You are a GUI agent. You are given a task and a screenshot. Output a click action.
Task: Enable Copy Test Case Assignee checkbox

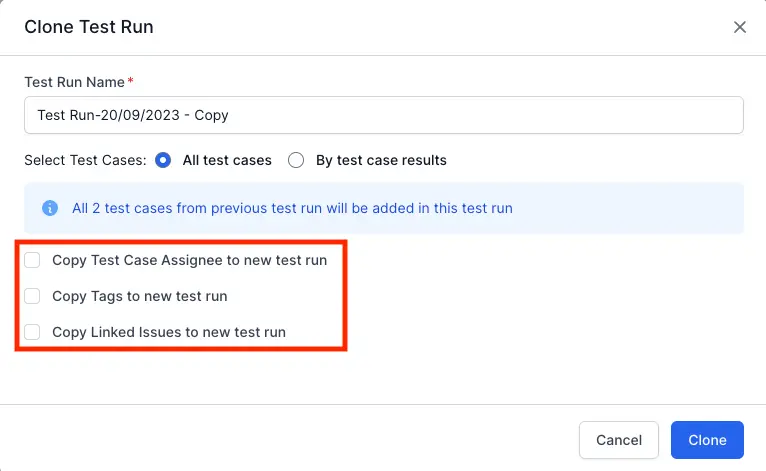(33, 260)
